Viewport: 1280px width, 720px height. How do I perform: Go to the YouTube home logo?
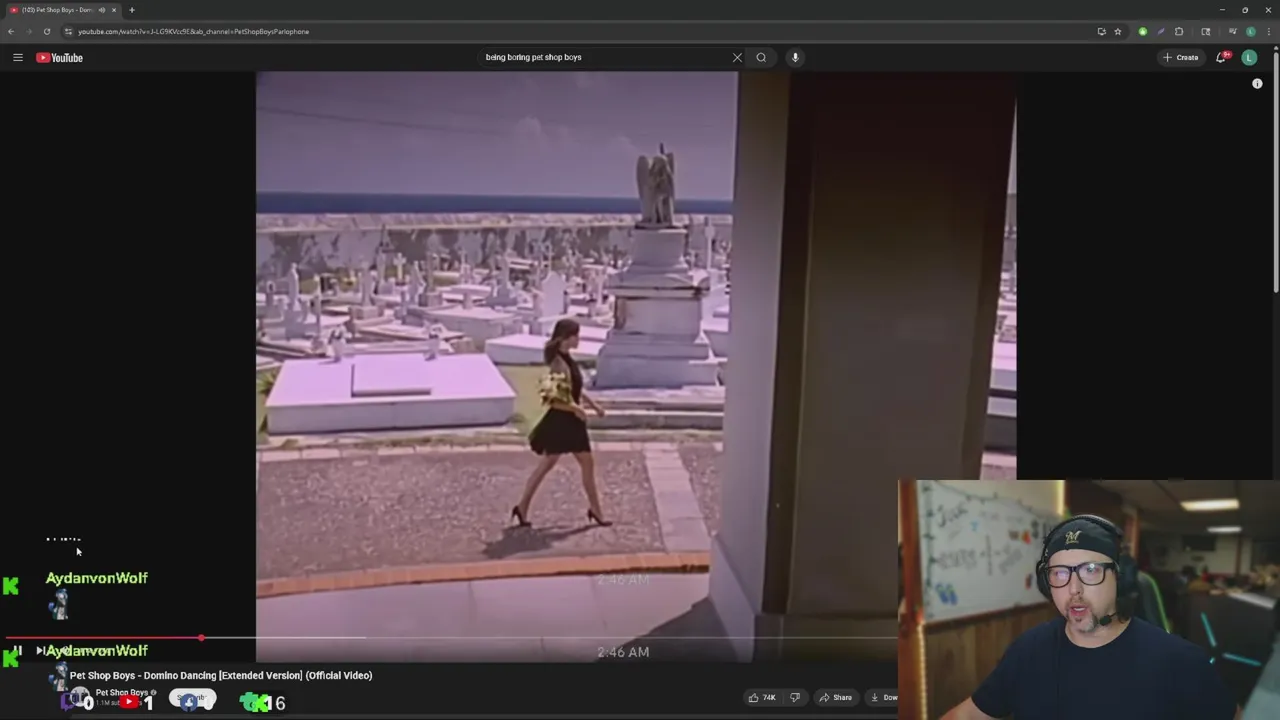pyautogui.click(x=60, y=57)
